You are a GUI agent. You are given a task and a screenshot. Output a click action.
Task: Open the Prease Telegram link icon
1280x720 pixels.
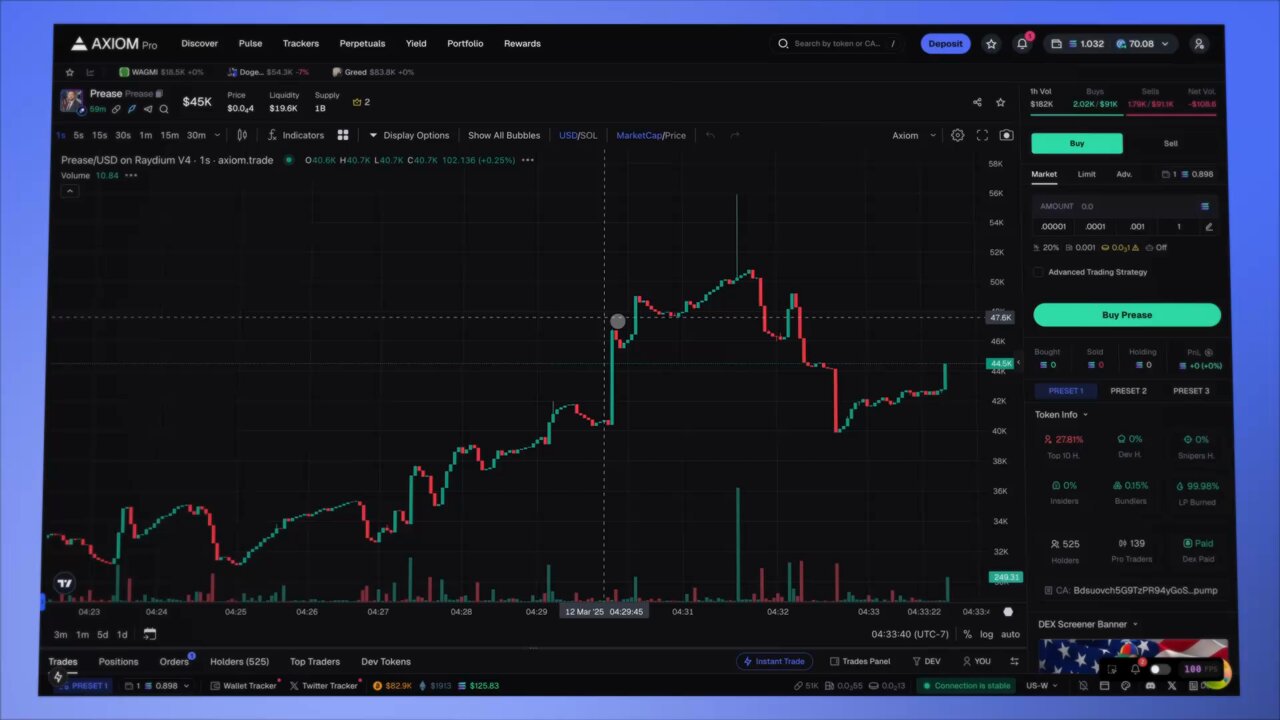pos(148,109)
